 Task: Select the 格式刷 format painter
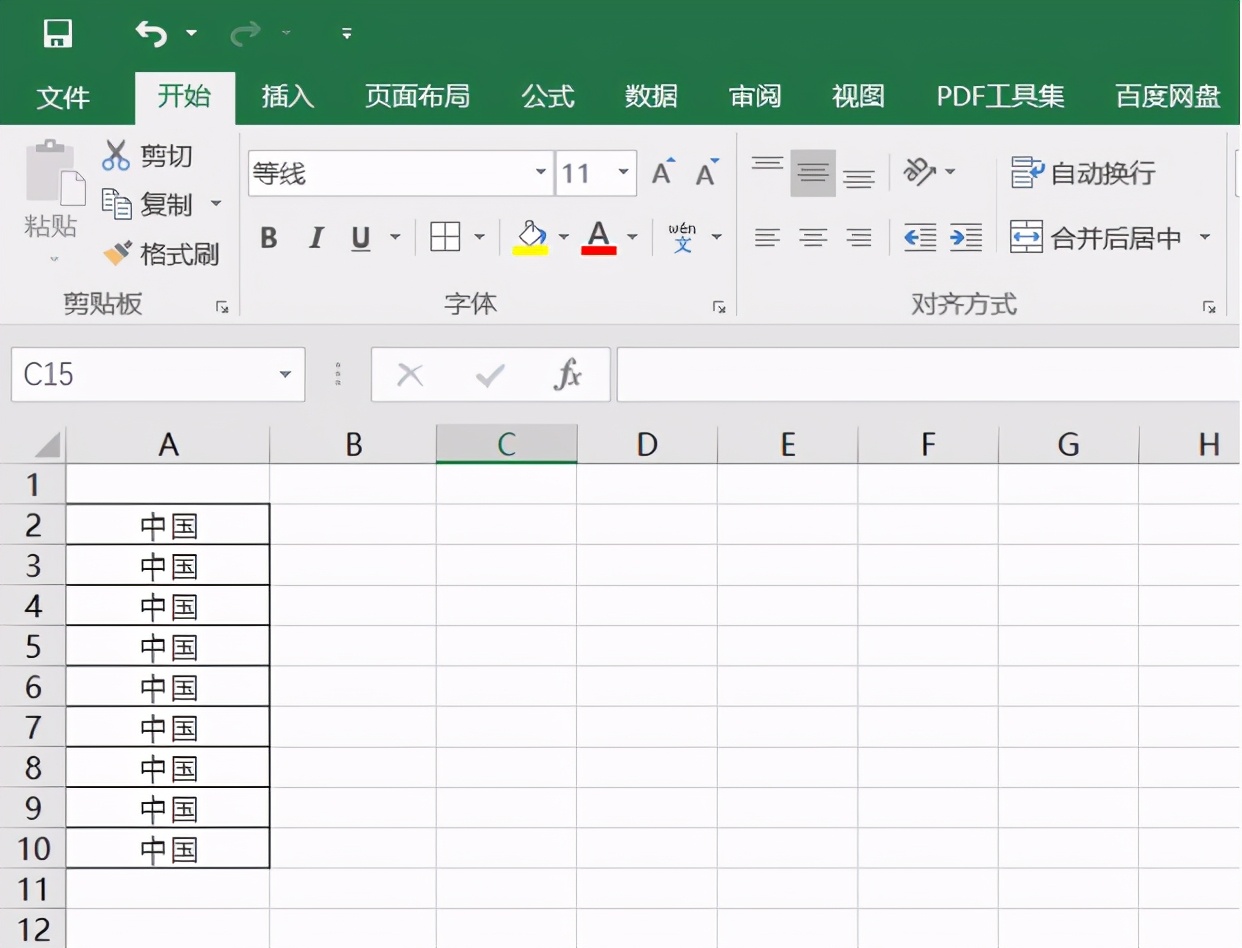[x=161, y=253]
